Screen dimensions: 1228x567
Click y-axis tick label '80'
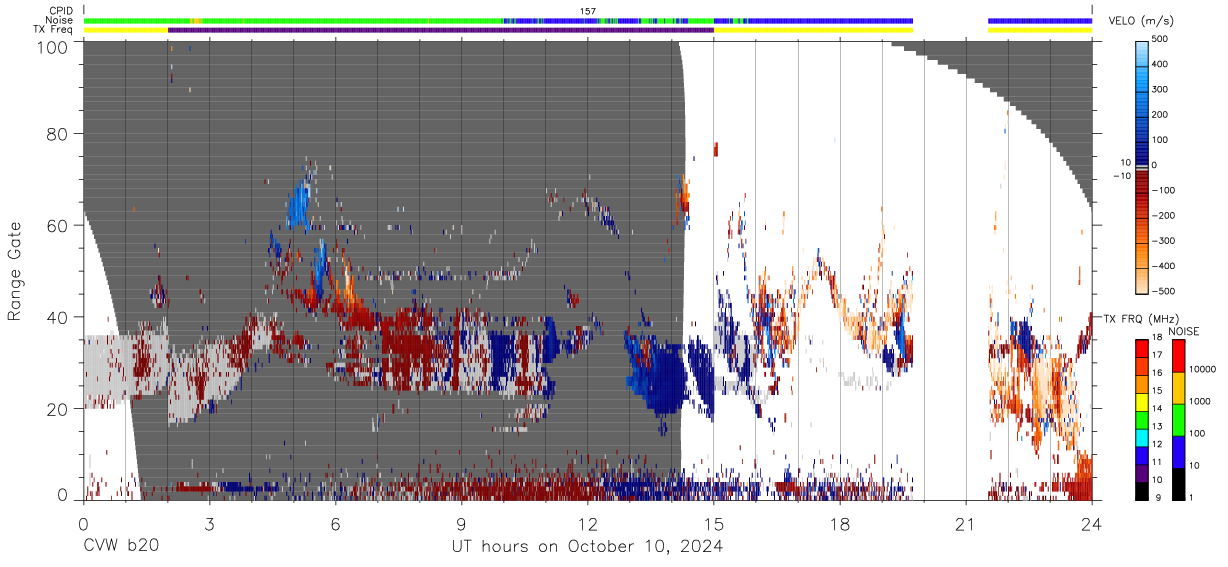[x=57, y=133]
